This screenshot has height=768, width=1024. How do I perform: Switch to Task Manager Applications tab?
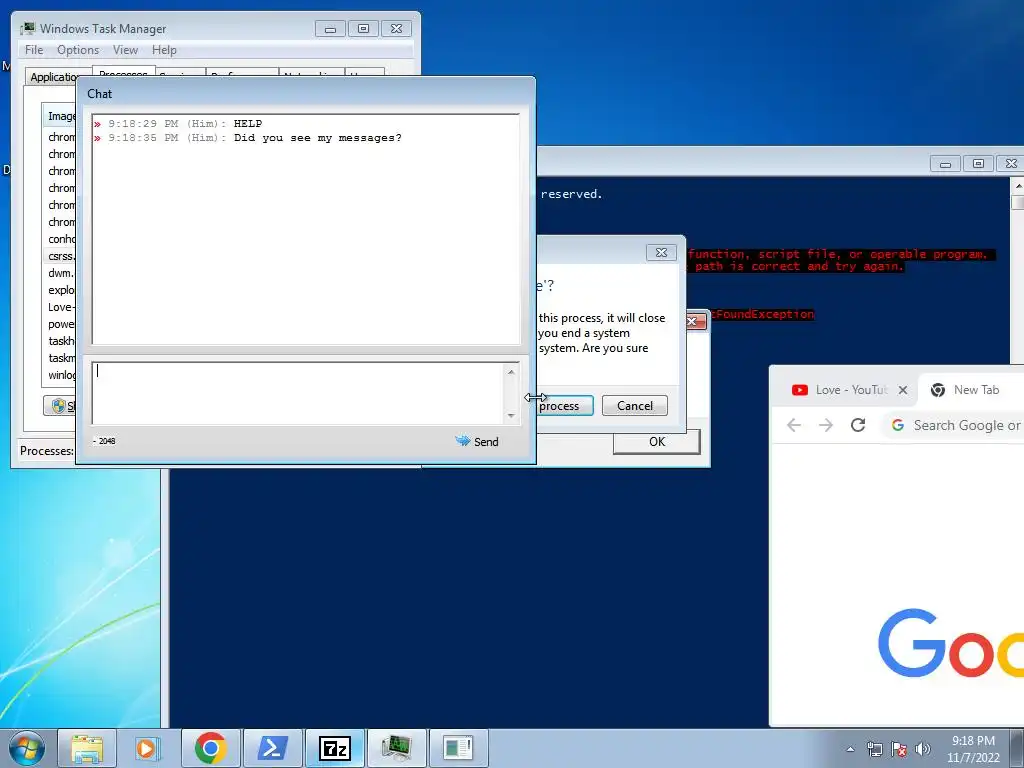52,77
